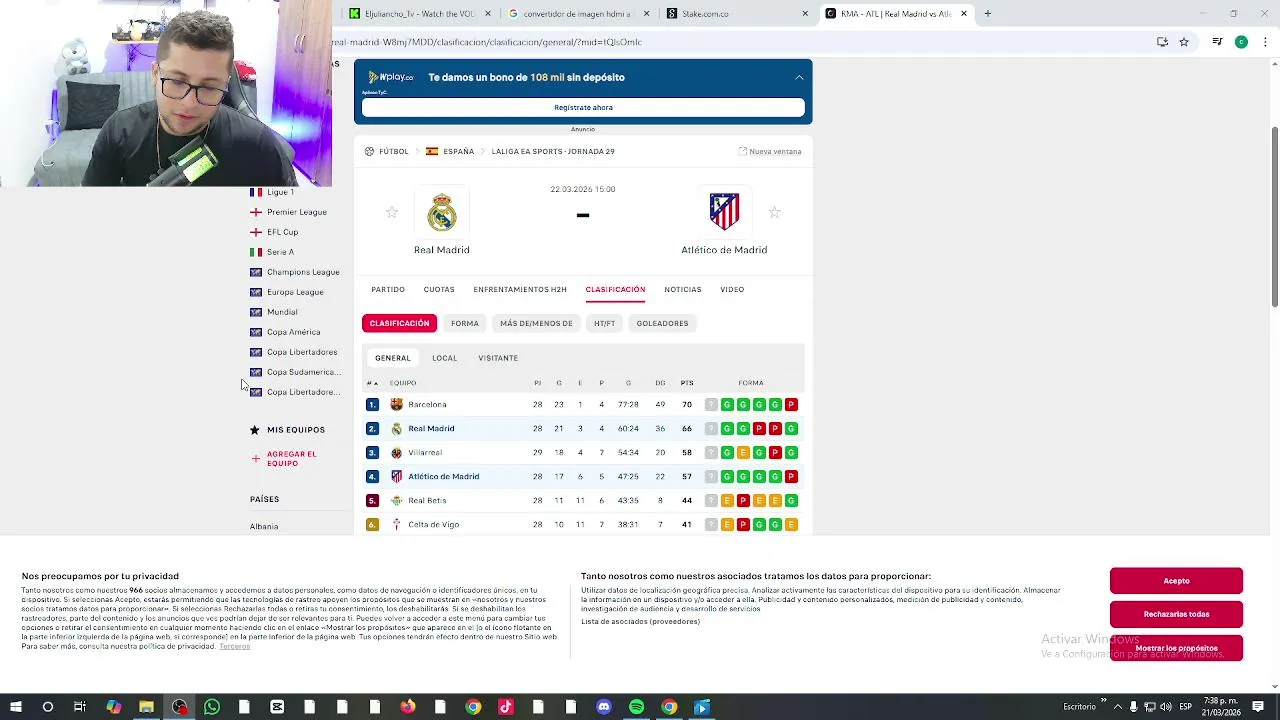Viewport: 1280px width, 720px height.
Task: Switch standings to LOCAL
Action: pyautogui.click(x=444, y=358)
